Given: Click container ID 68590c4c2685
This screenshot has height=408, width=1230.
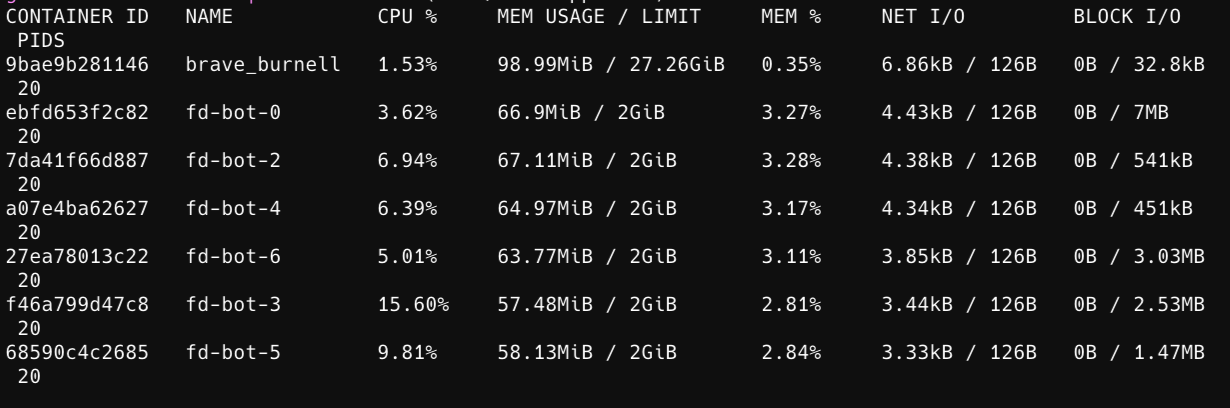Looking at the screenshot, I should point(77,353).
